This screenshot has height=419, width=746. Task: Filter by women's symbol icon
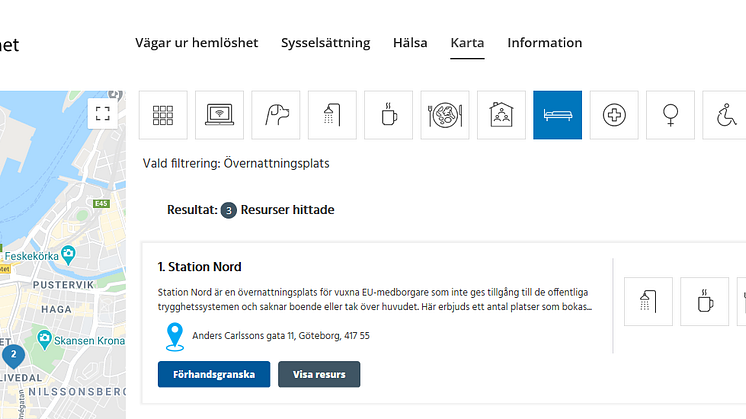pyautogui.click(x=670, y=115)
